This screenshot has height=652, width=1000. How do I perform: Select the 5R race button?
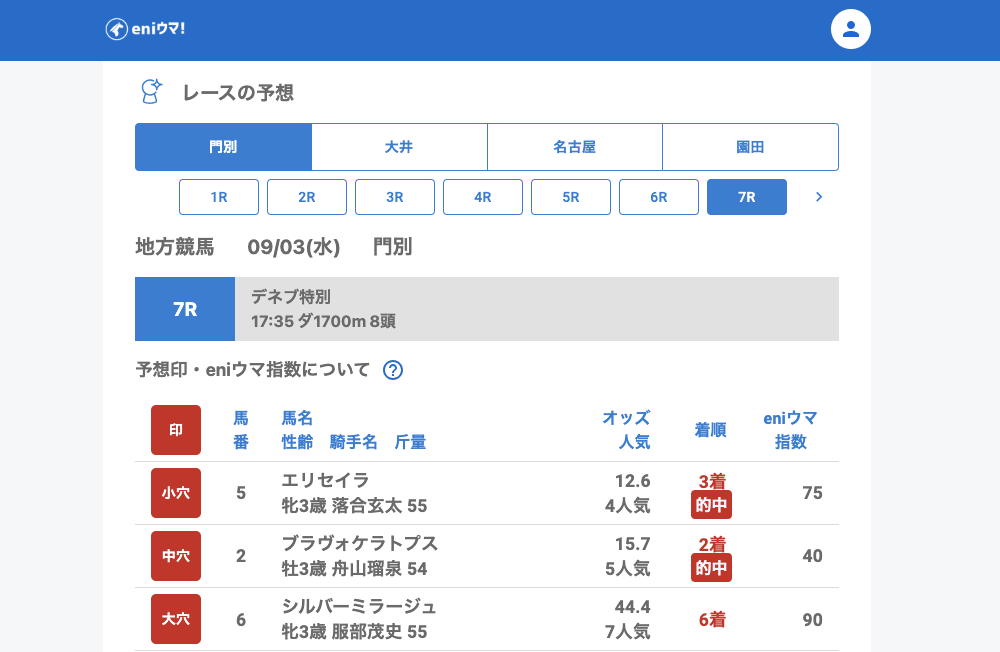pyautogui.click(x=571, y=197)
